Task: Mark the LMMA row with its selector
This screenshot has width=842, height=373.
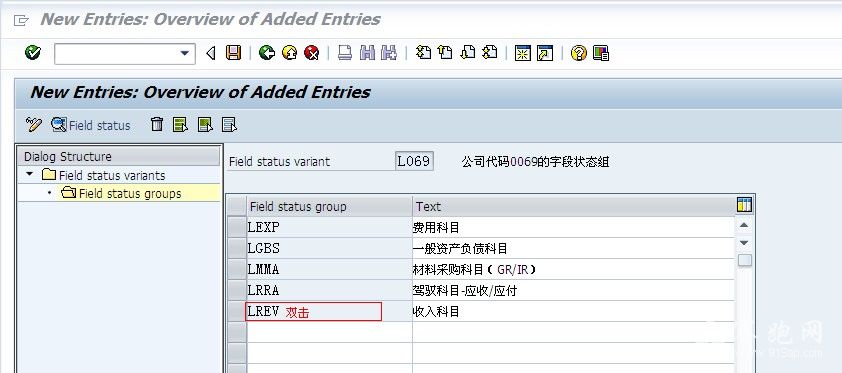Action: click(237, 269)
